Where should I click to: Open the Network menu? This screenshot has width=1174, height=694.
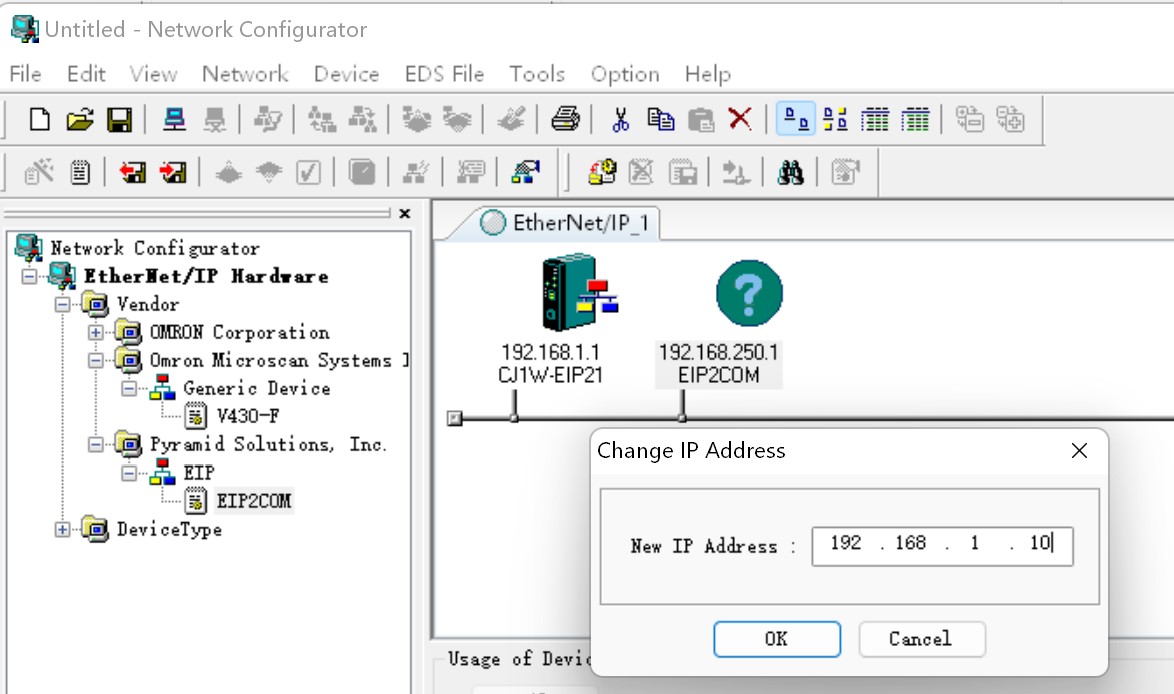[245, 74]
